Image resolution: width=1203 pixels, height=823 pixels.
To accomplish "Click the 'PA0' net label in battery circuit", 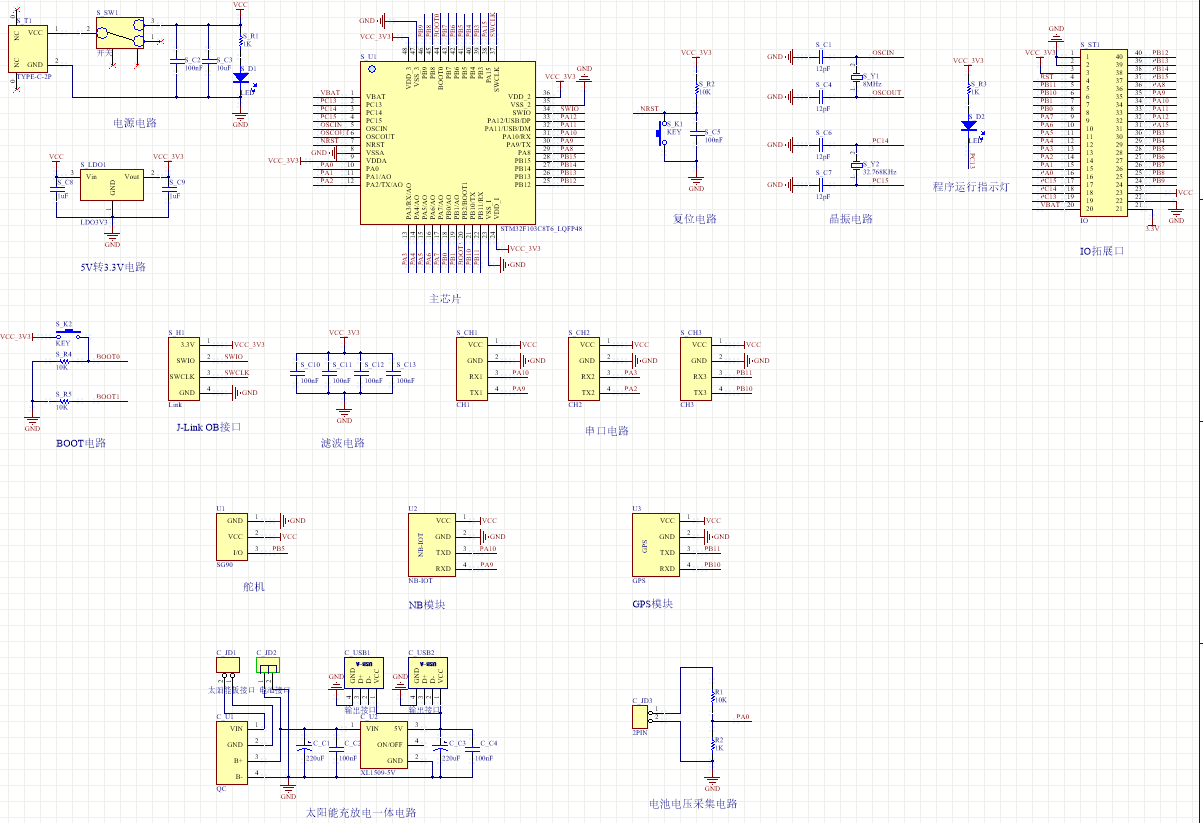I will point(743,716).
